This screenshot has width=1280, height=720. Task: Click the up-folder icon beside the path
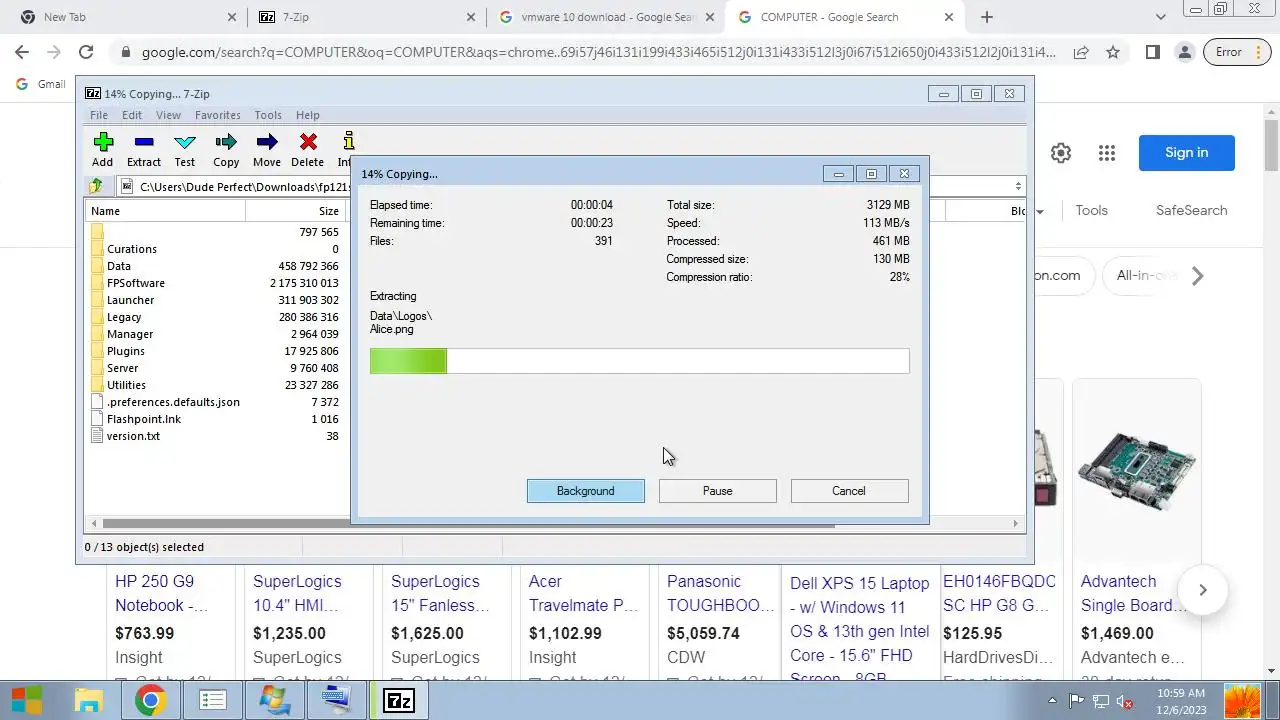click(96, 186)
